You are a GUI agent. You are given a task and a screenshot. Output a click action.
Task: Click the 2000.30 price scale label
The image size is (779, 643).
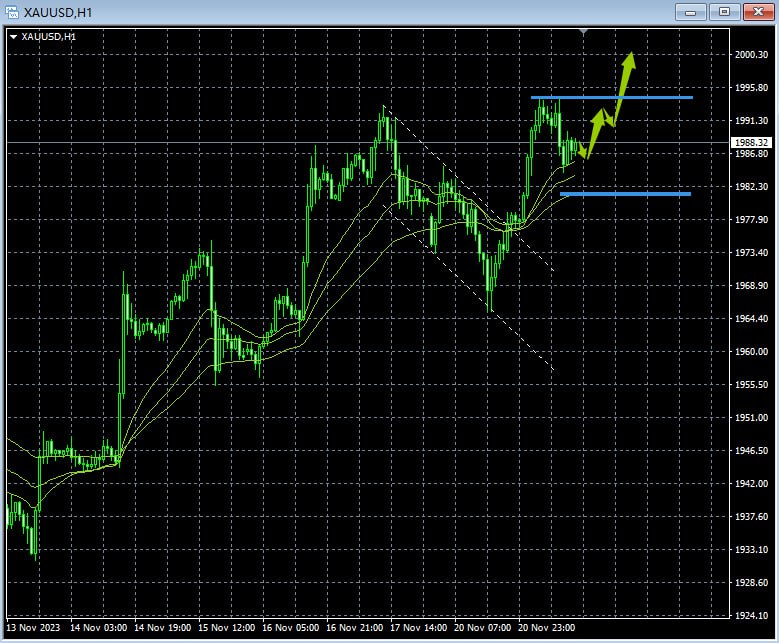750,55
